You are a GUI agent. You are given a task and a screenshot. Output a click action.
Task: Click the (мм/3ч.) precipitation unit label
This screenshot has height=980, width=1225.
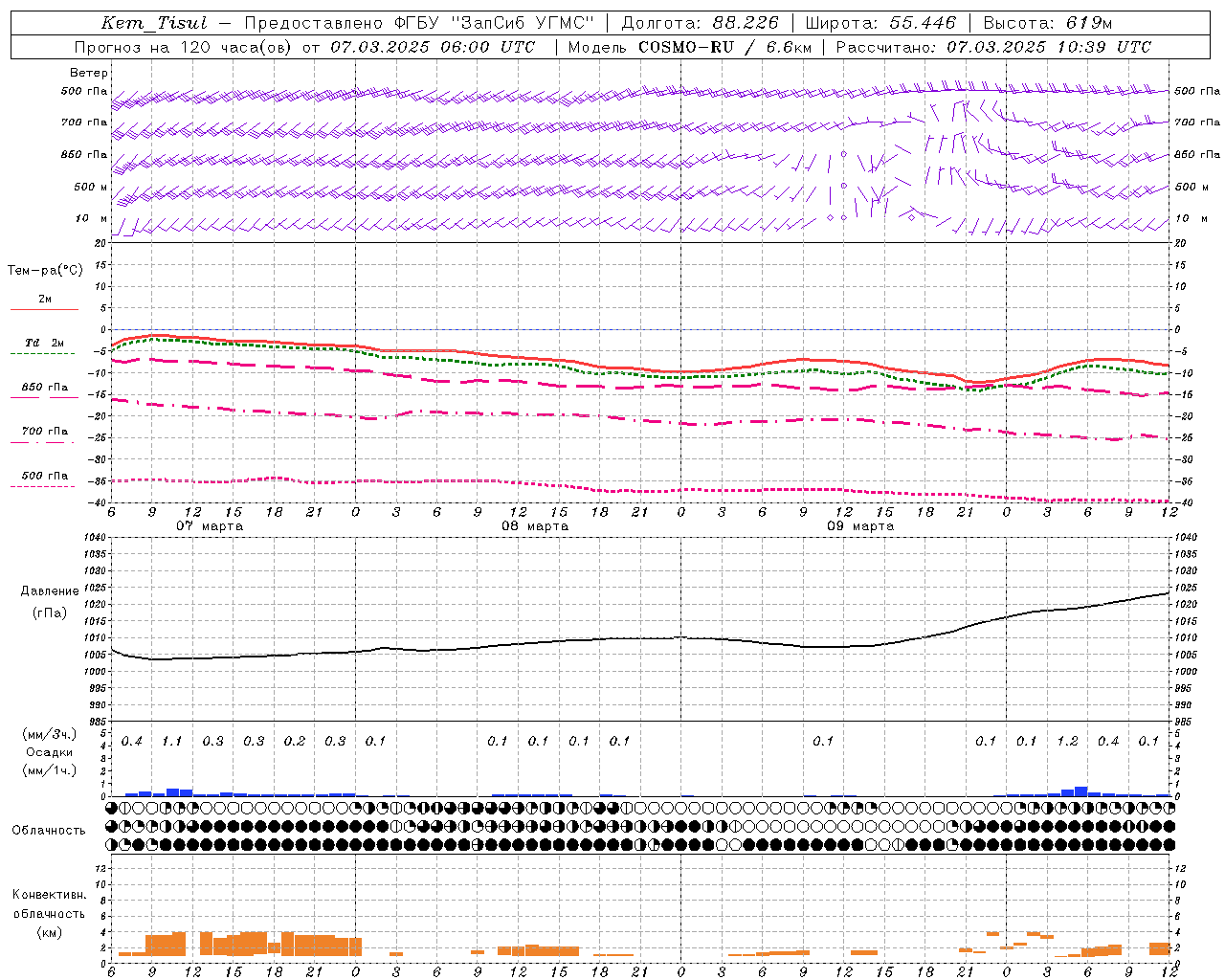point(50,735)
